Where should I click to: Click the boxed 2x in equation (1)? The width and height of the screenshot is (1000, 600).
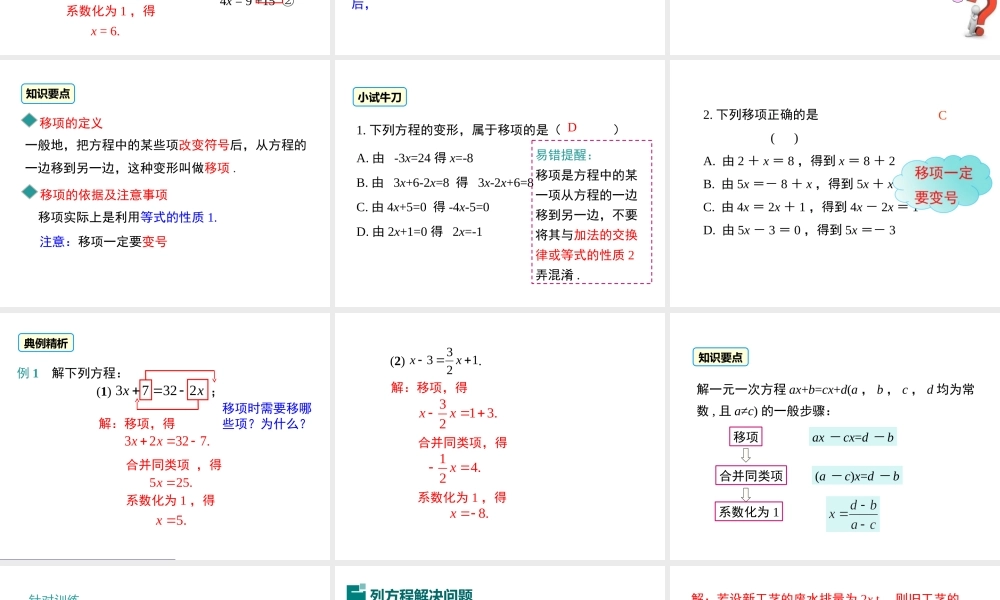197,390
